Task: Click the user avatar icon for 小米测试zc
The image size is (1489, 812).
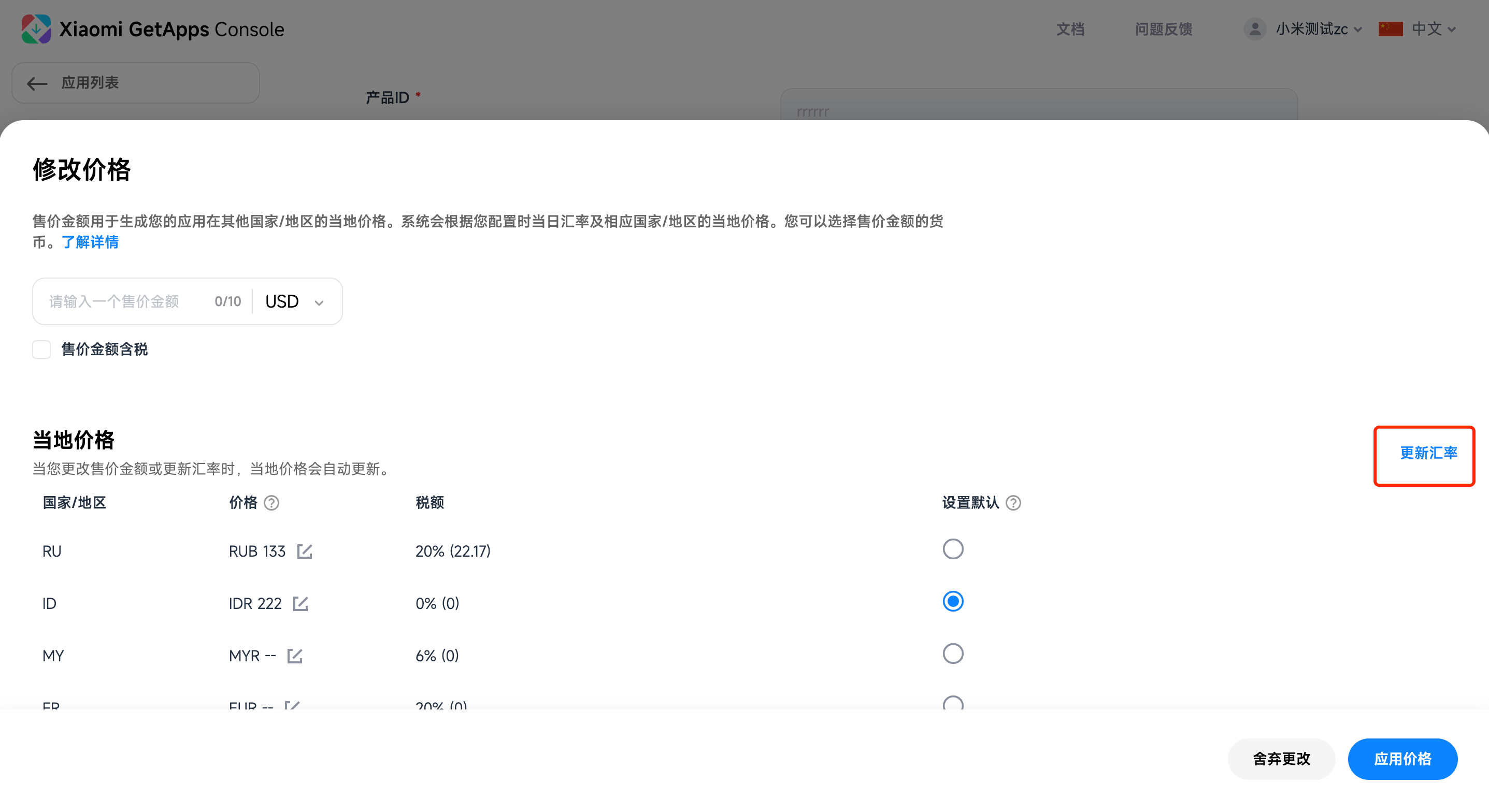Action: [x=1255, y=28]
